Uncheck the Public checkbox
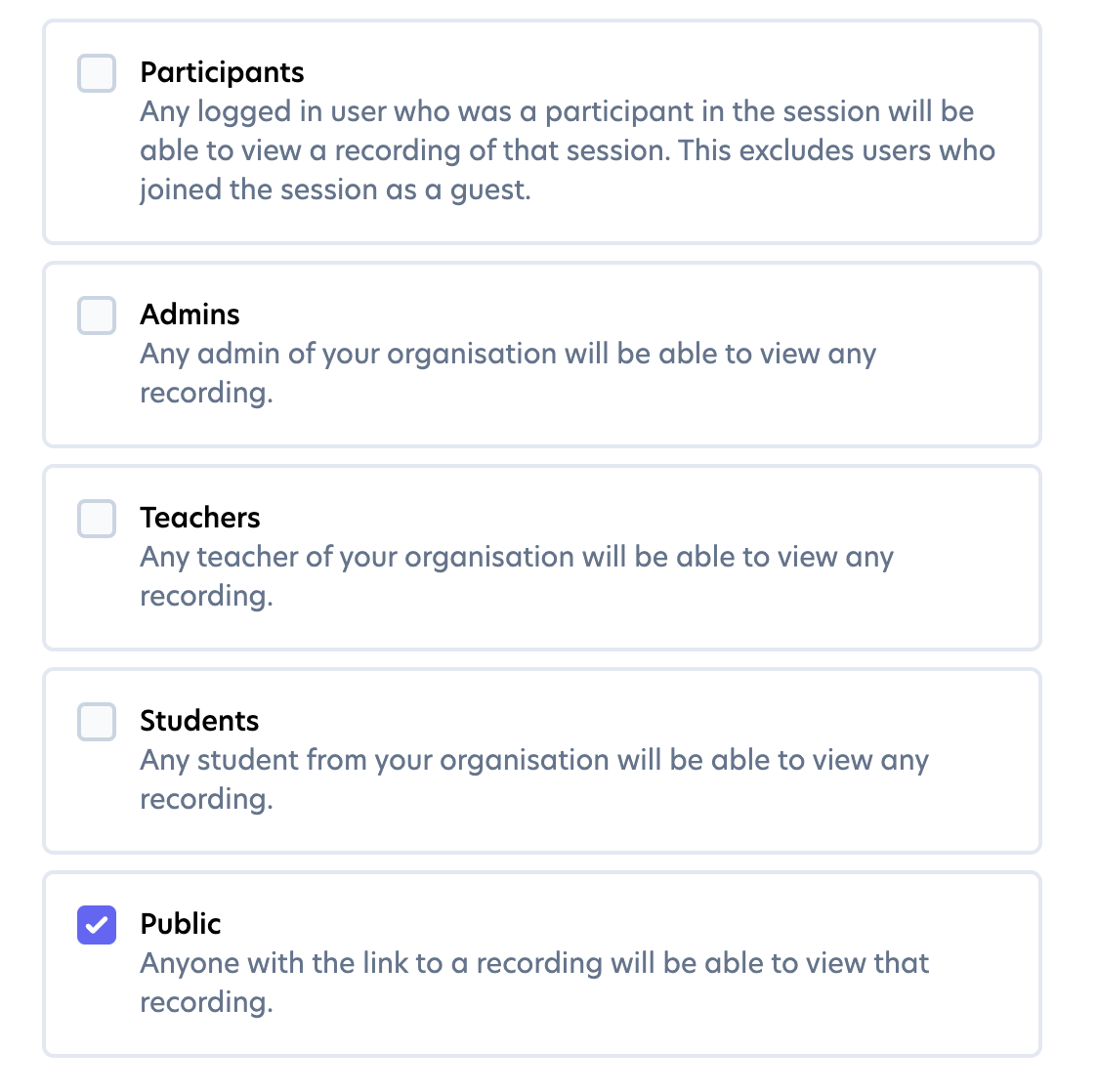This screenshot has height=1092, width=1098. coord(97,925)
